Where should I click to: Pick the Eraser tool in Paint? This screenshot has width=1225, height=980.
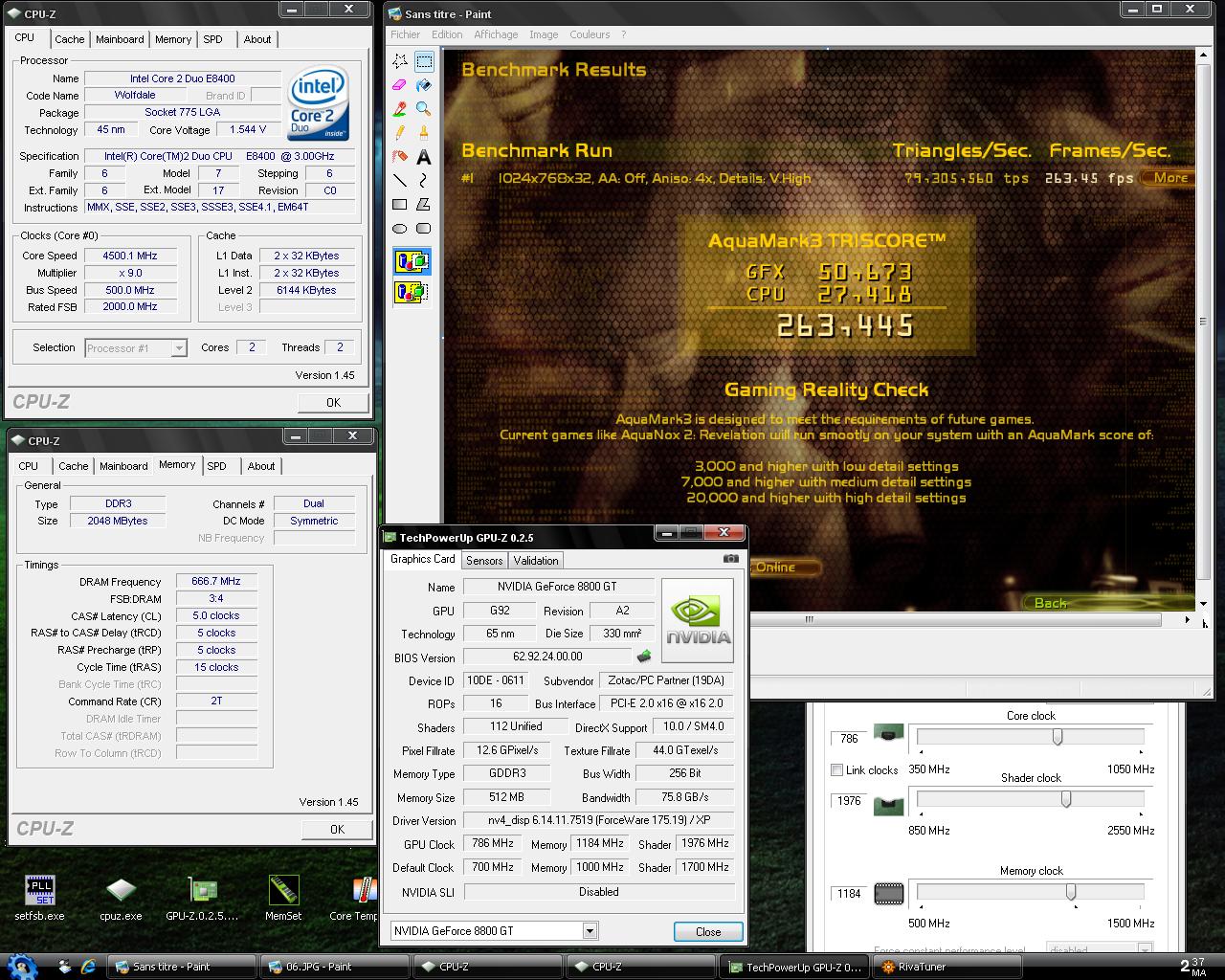400,85
